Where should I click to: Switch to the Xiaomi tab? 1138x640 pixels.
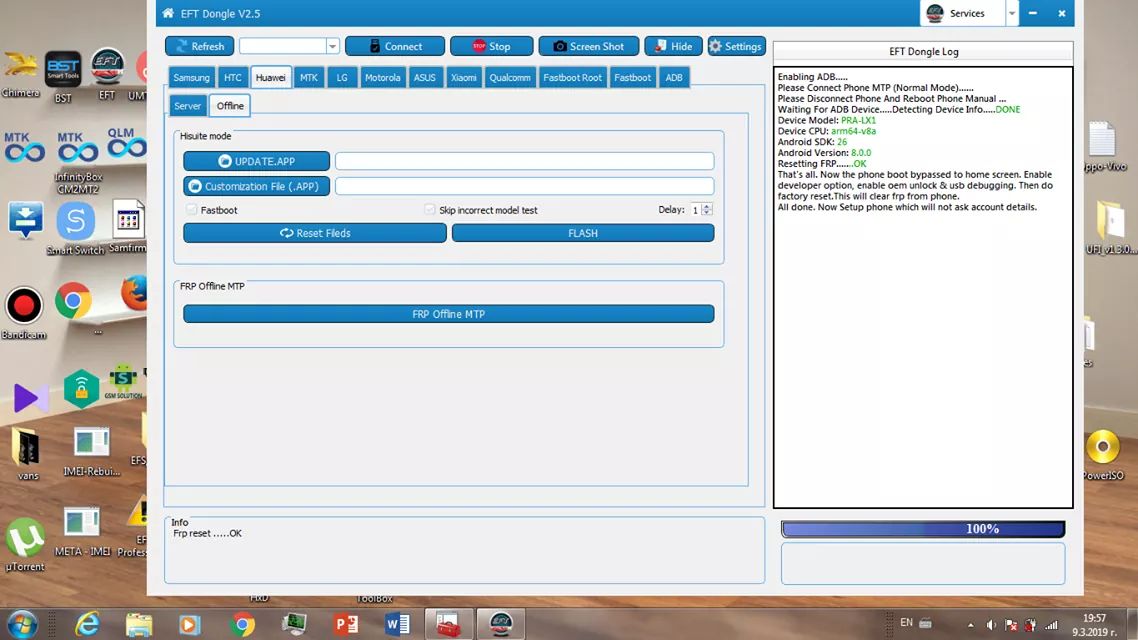pos(463,78)
